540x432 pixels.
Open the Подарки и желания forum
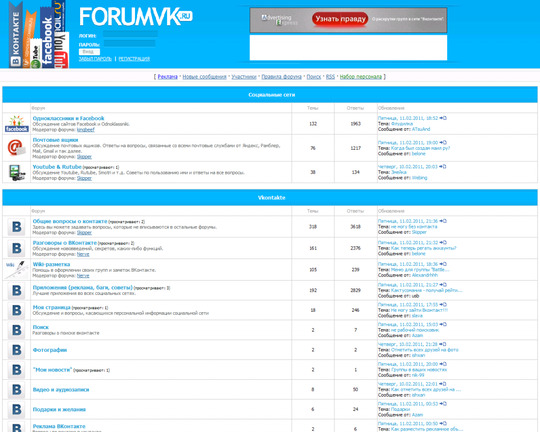[59, 410]
